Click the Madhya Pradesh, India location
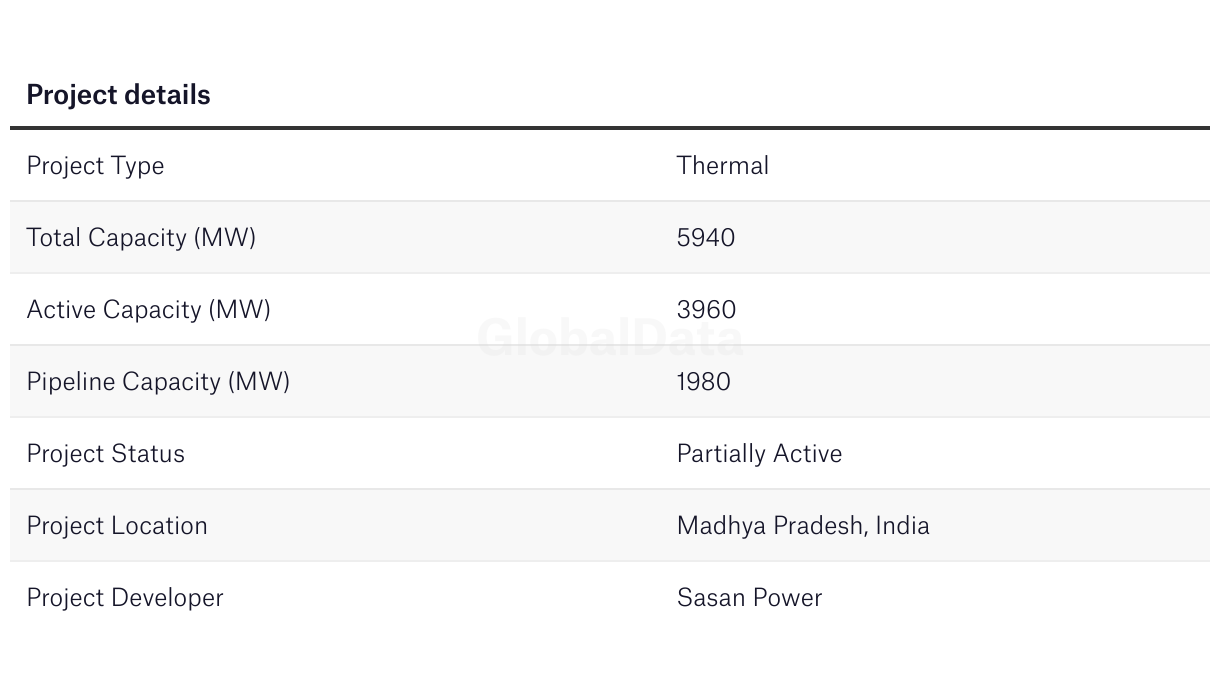 (x=803, y=526)
